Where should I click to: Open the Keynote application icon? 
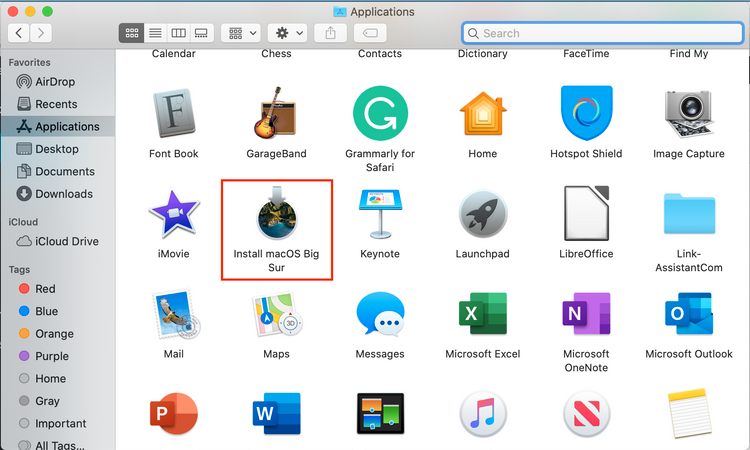pos(380,214)
